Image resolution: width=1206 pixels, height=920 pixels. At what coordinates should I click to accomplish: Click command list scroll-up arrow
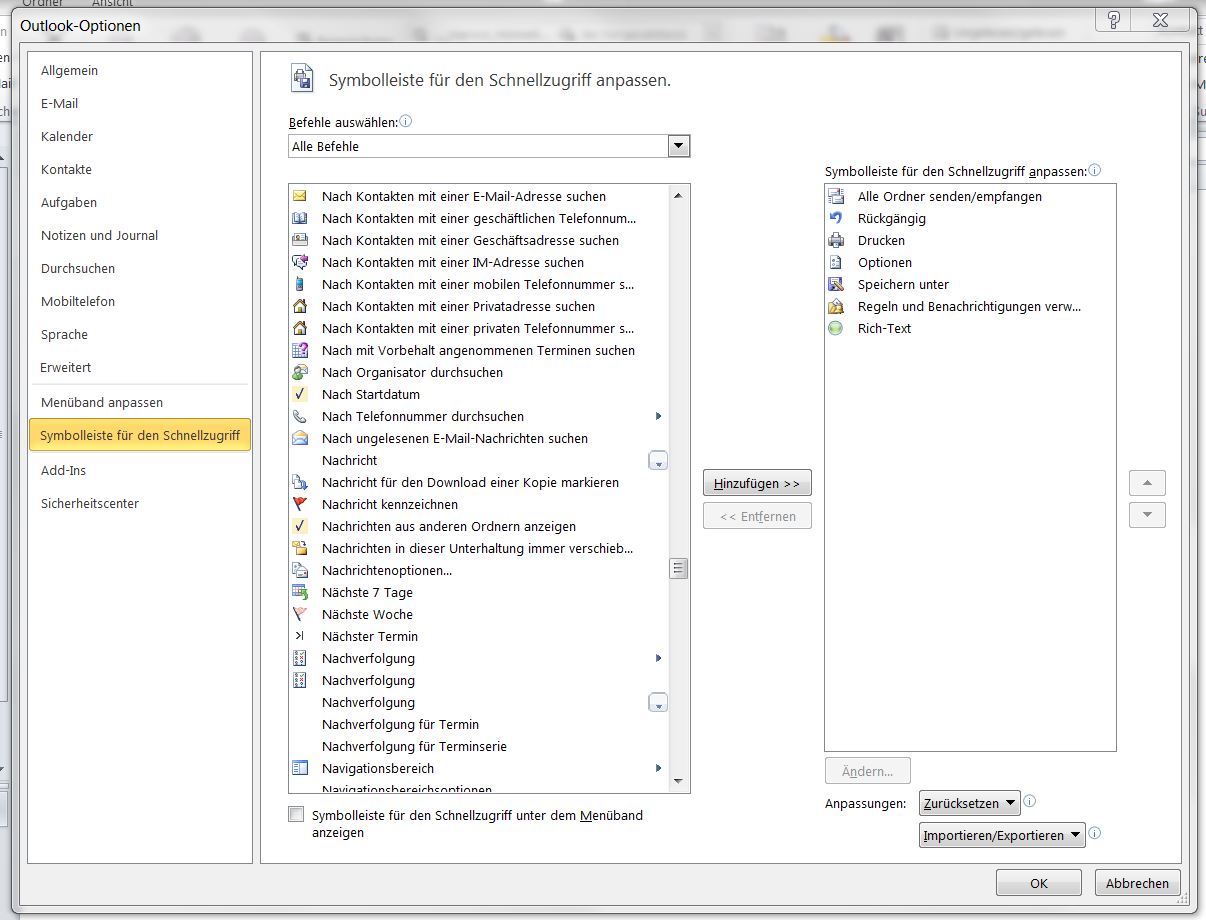tap(679, 195)
